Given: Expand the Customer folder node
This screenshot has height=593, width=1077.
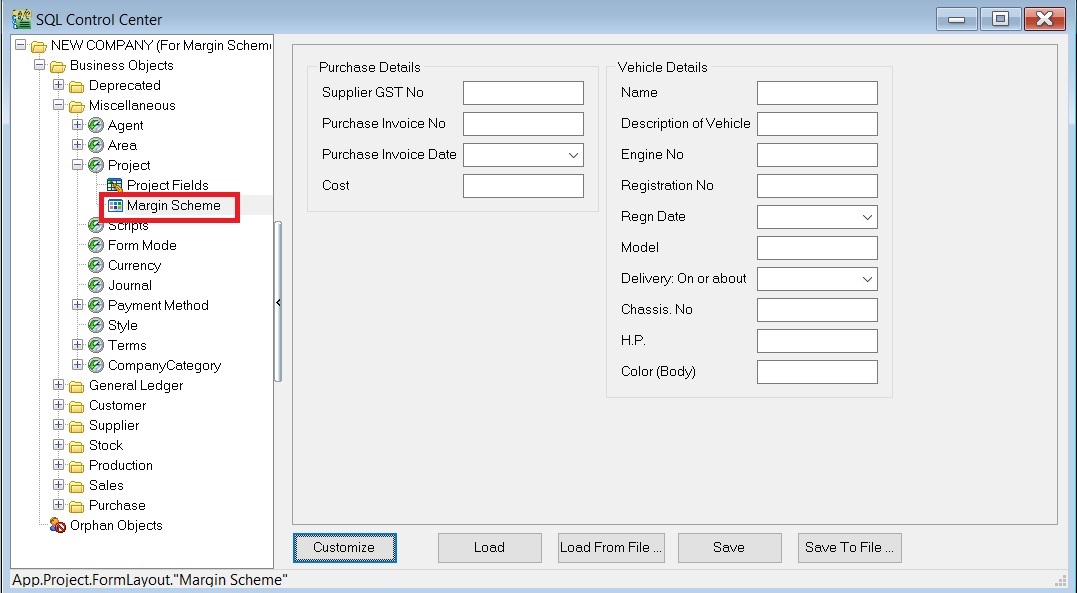Looking at the screenshot, I should tap(59, 405).
